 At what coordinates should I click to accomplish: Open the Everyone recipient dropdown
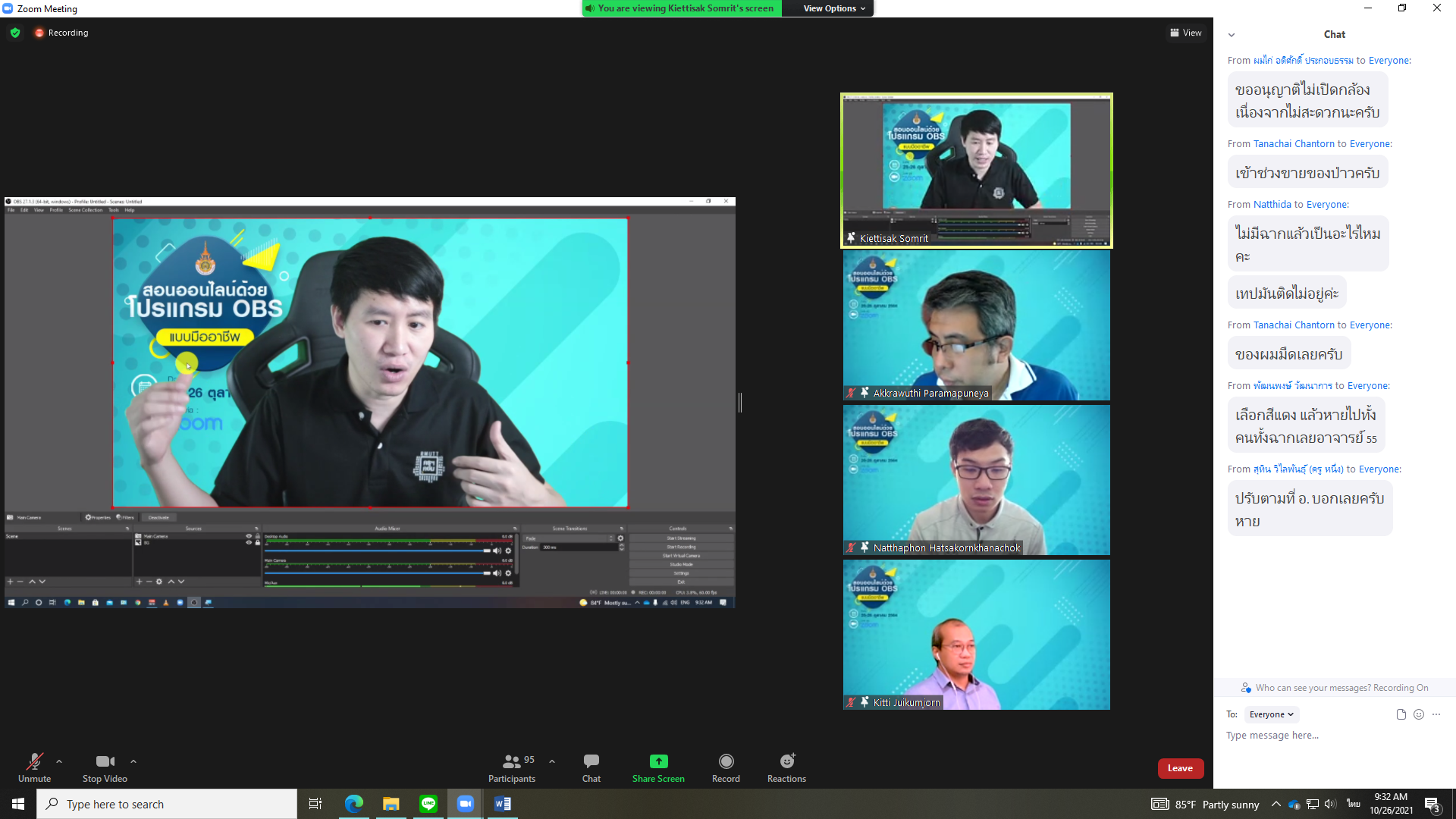pyautogui.click(x=1272, y=714)
